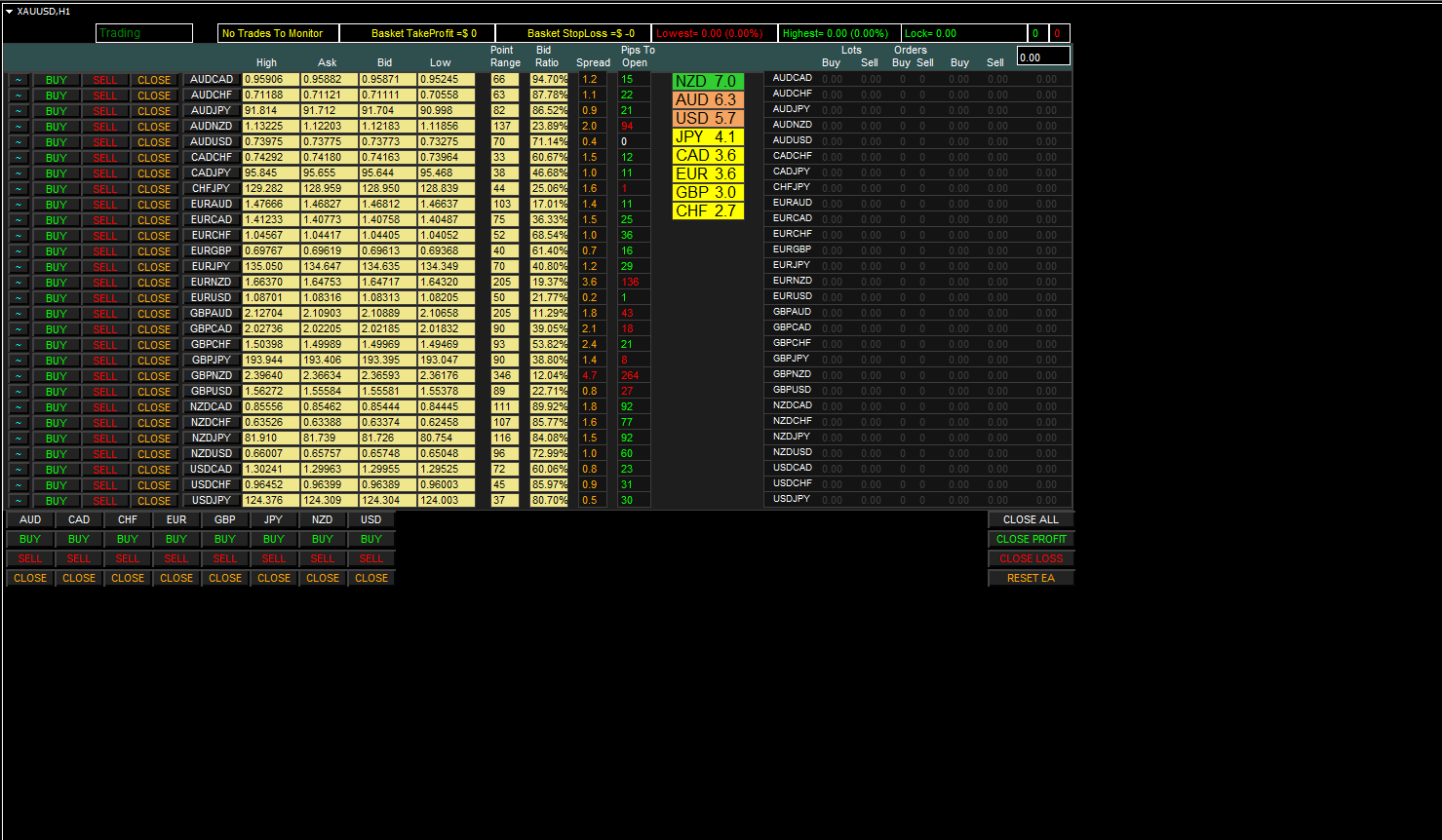Click the GBPNZD spread value 4.7
Image resolution: width=1442 pixels, height=840 pixels.
click(x=592, y=375)
